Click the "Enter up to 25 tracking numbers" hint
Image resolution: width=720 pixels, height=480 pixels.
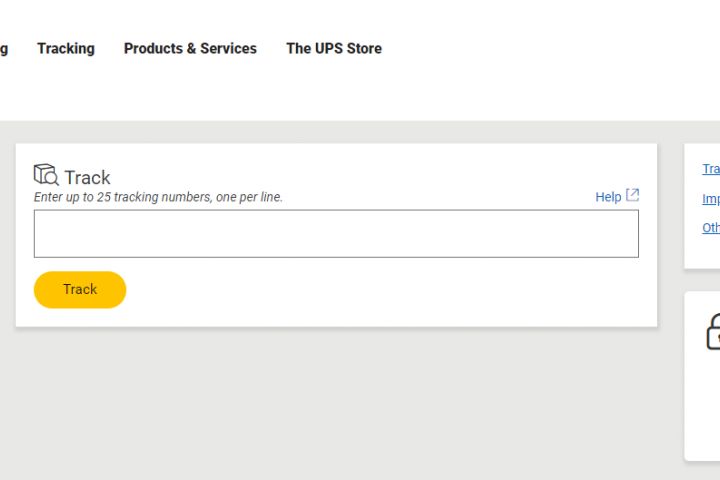point(158,197)
